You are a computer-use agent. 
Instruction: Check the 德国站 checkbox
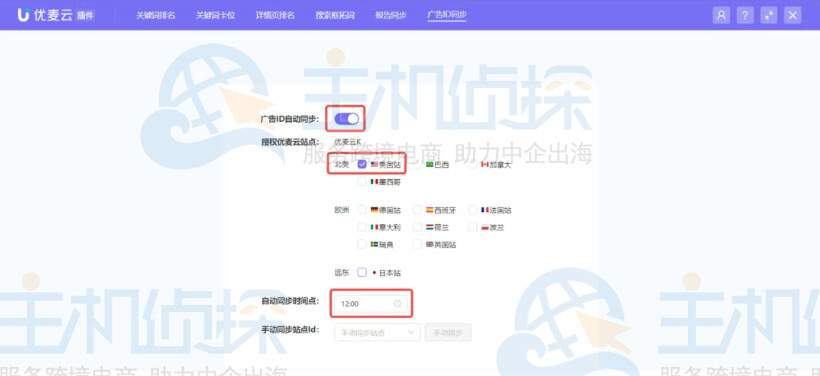click(x=362, y=210)
